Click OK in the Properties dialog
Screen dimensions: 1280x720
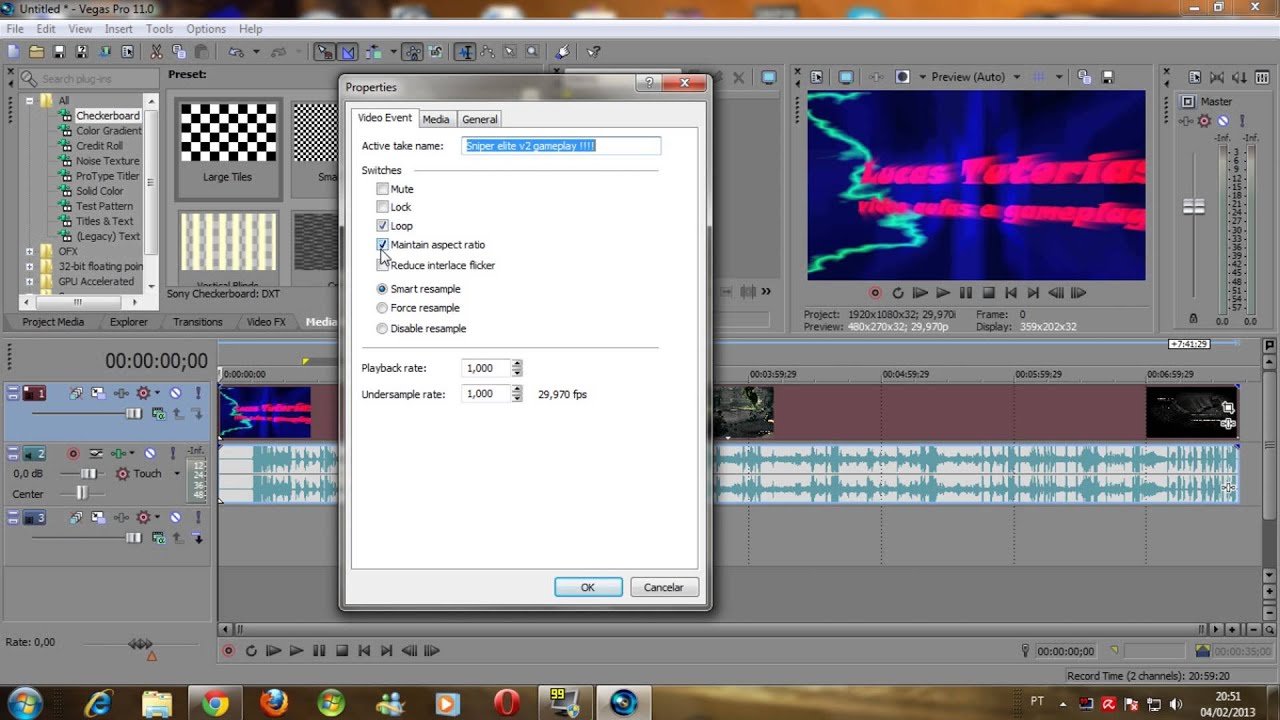[588, 587]
